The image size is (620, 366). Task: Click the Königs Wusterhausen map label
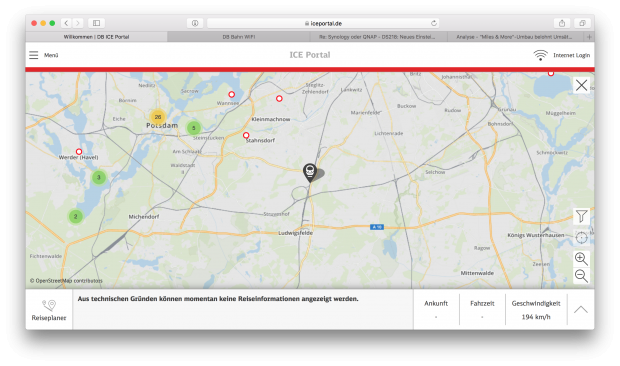[536, 235]
